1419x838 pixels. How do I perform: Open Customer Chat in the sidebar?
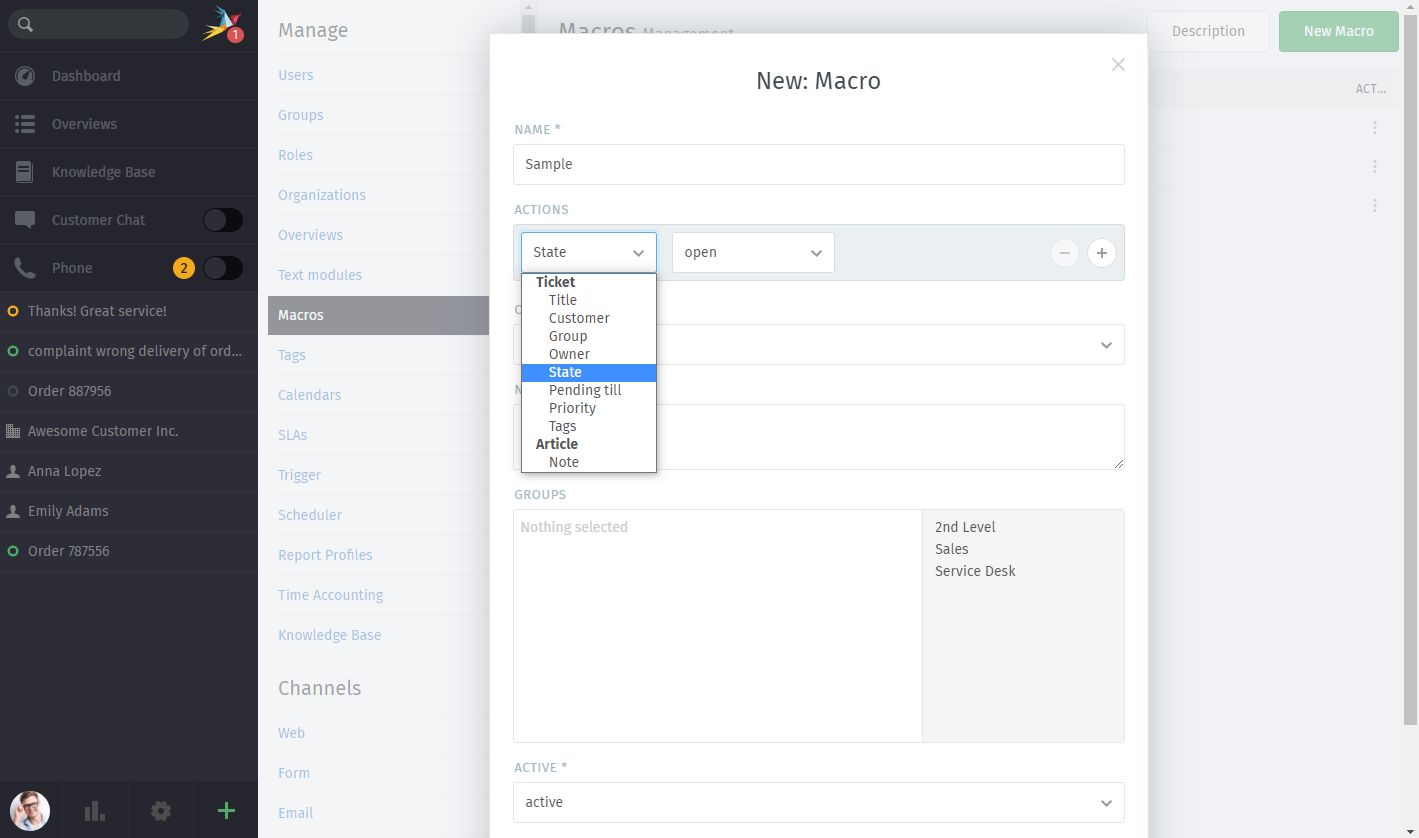[x=98, y=220]
